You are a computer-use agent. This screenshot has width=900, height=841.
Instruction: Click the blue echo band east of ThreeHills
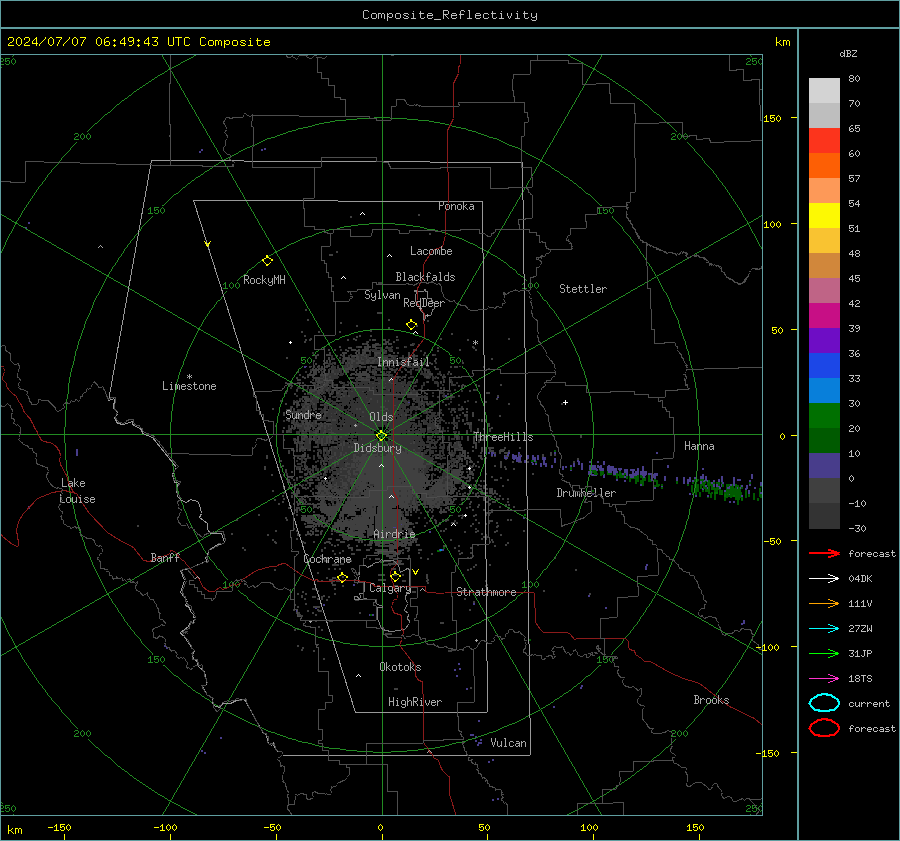(523, 458)
